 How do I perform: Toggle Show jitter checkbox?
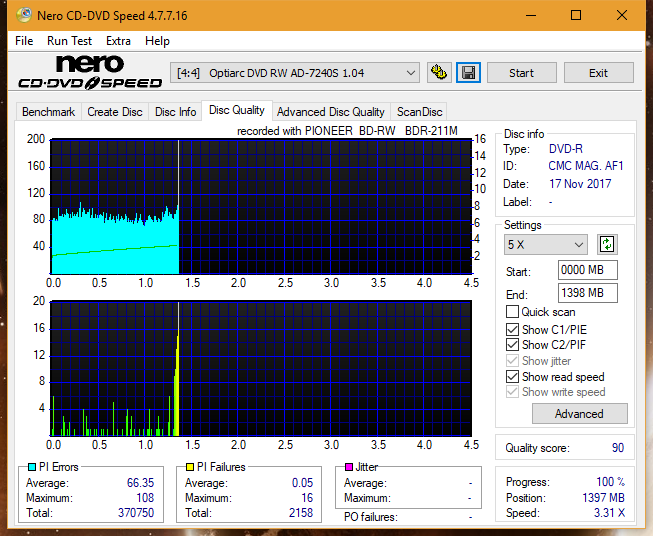pyautogui.click(x=512, y=361)
